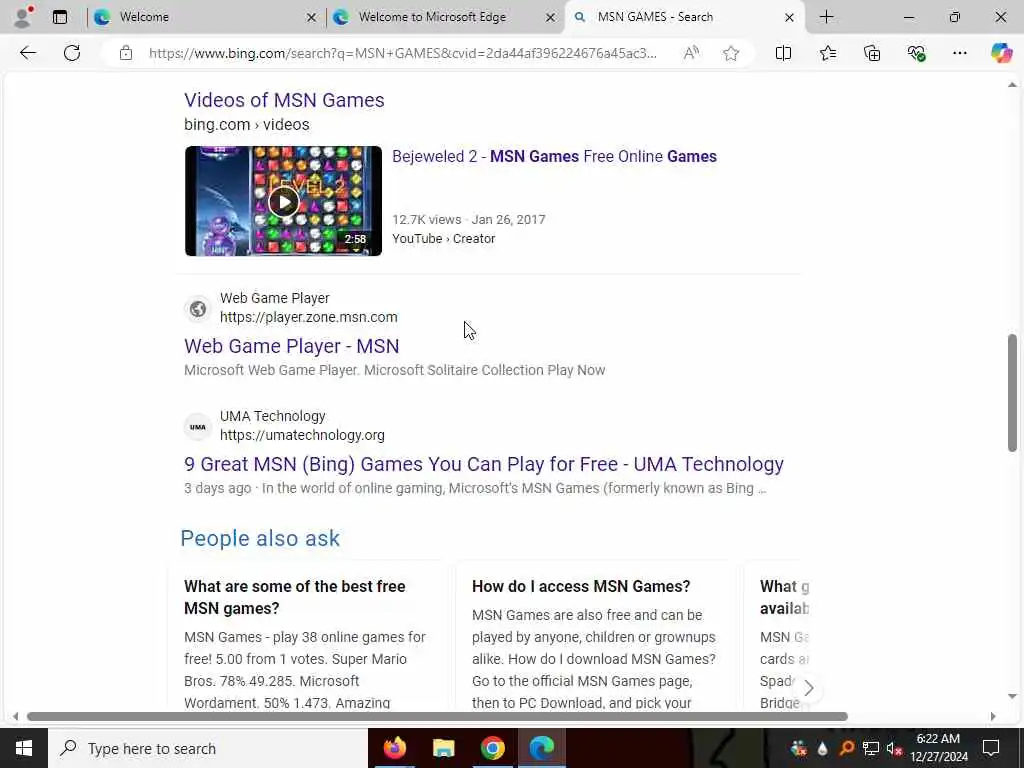Close the MSN GAMES - Search tab

pyautogui.click(x=789, y=18)
